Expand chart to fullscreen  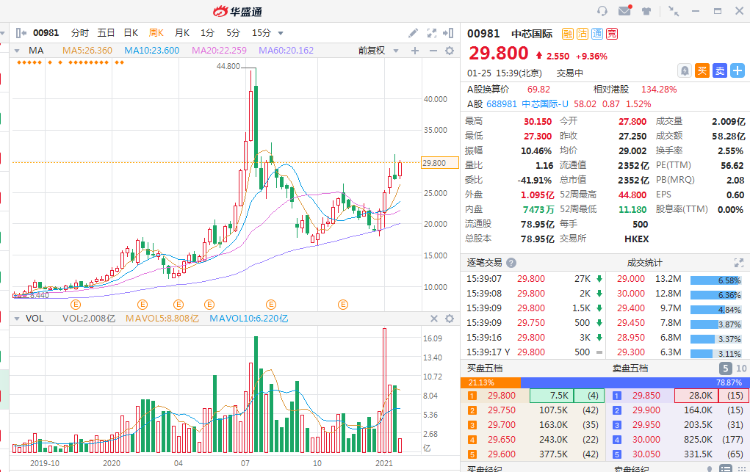pos(431,33)
